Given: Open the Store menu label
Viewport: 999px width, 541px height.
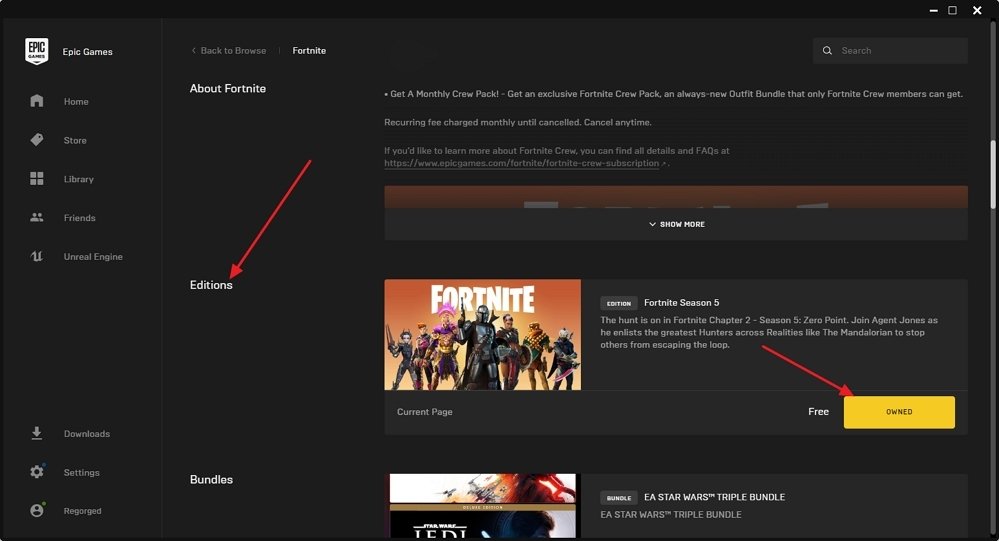Looking at the screenshot, I should 75,140.
